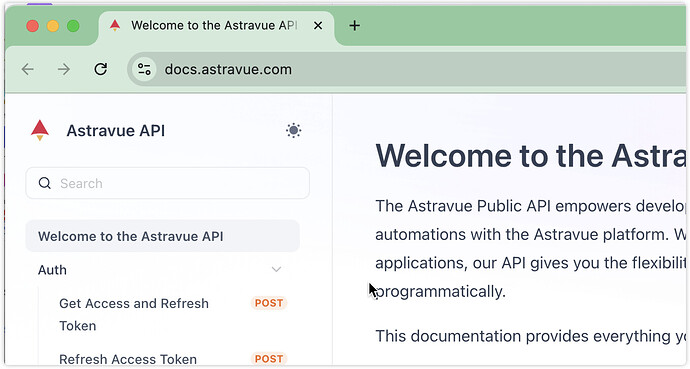Collapse the Auth section chevron
The height and width of the screenshot is (369, 690).
point(276,269)
